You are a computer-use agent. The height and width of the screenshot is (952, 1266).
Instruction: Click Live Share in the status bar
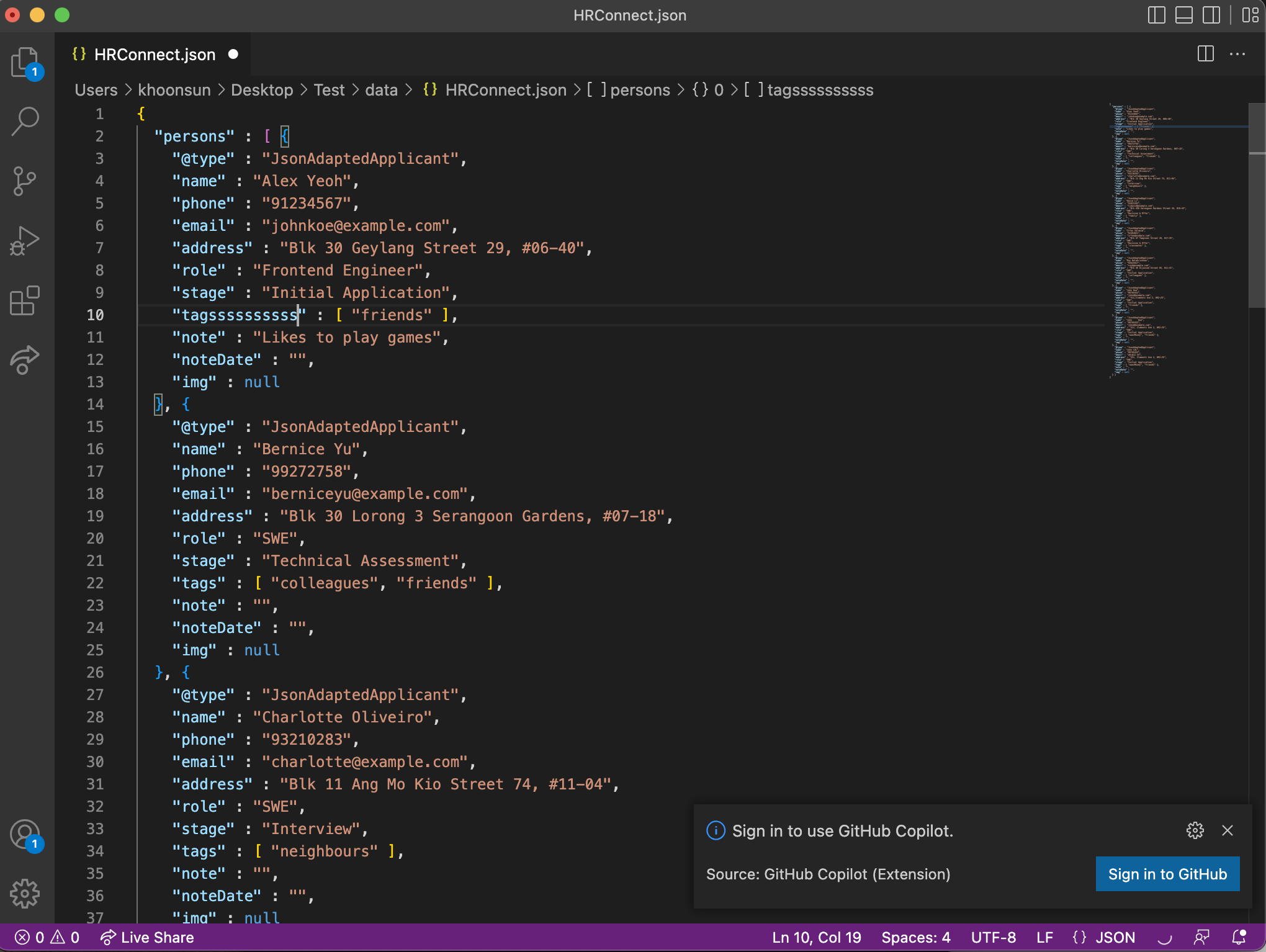coord(148,937)
